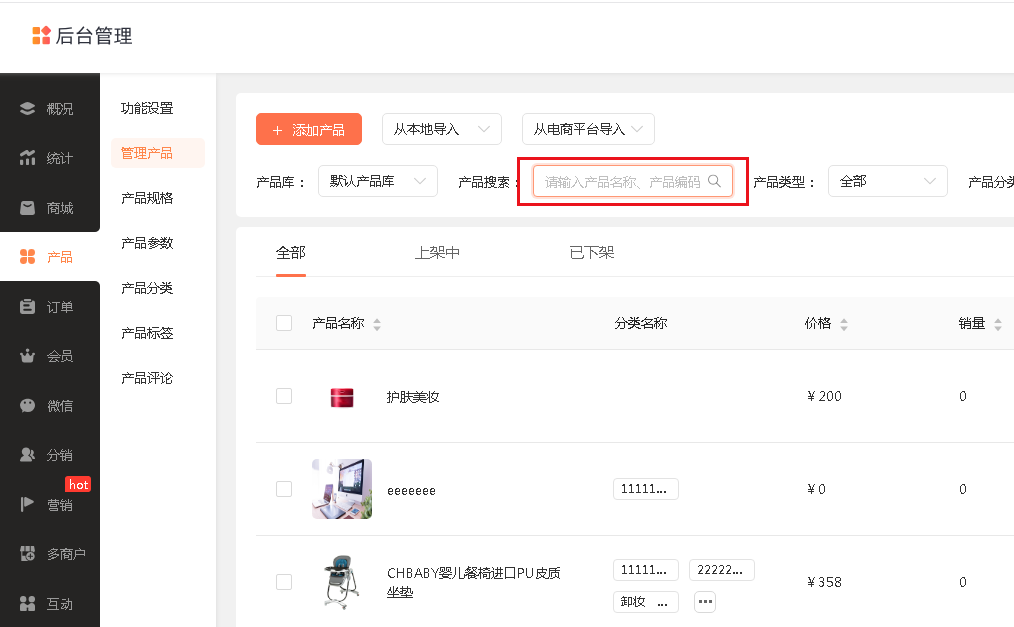Screen dimensions: 1014x627
Task: Open the 订单 orders icon
Action: tap(27, 306)
